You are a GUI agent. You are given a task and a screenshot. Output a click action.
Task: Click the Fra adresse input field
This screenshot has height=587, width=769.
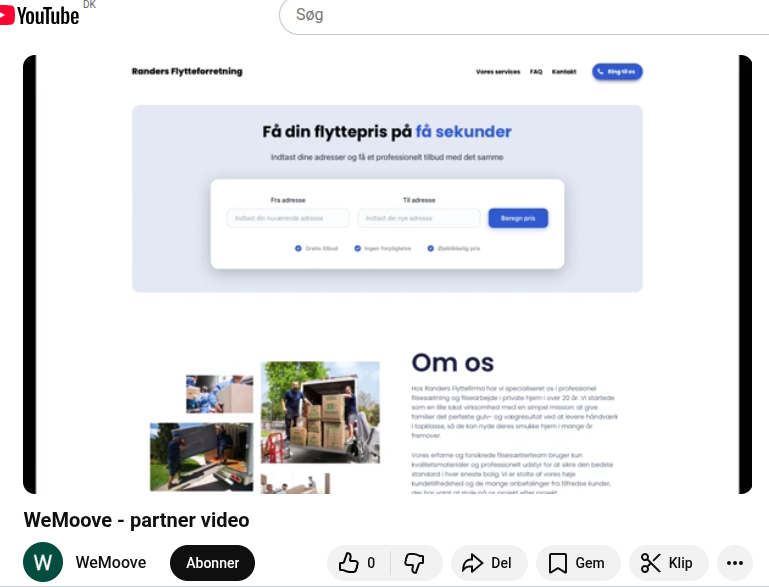tap(288, 218)
